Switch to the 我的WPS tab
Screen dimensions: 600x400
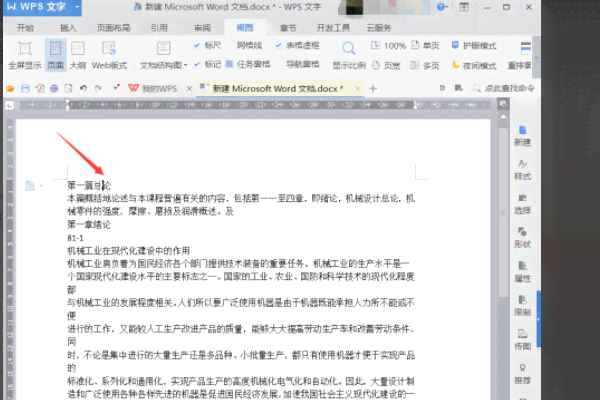pyautogui.click(x=153, y=89)
